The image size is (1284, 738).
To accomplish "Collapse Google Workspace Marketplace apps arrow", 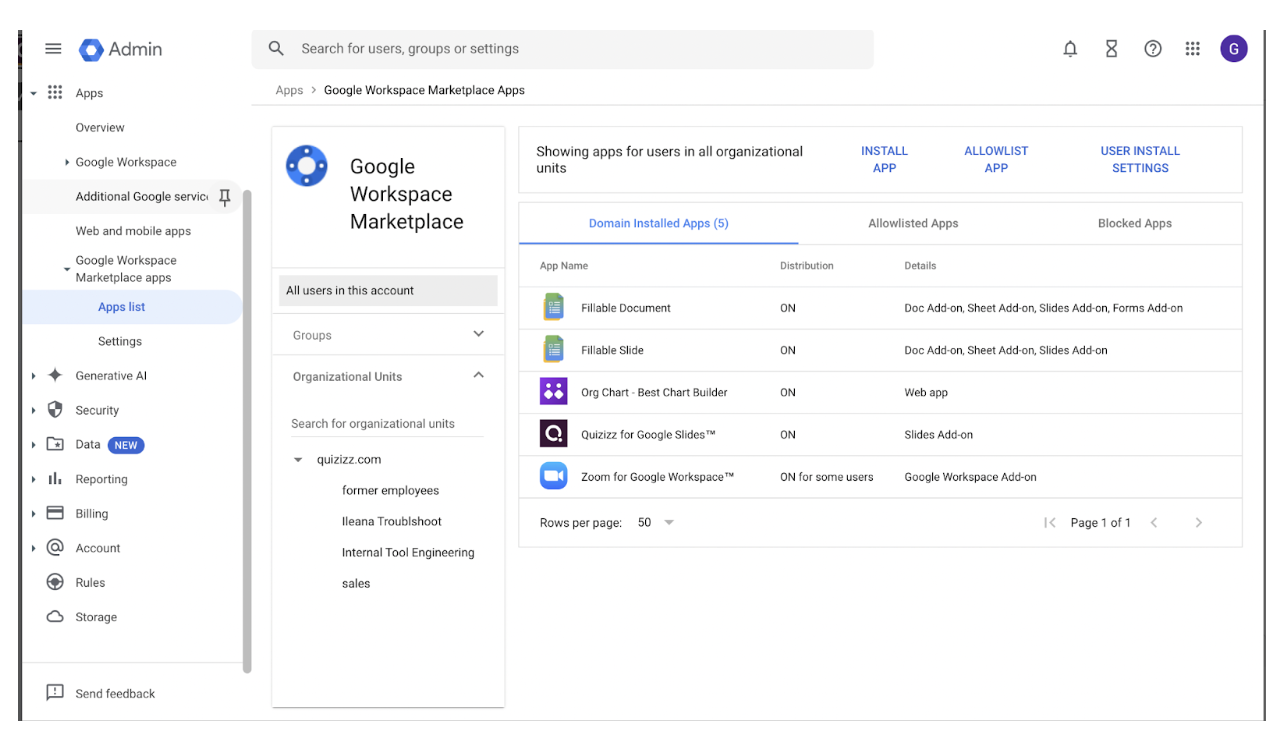I will tap(67, 269).
